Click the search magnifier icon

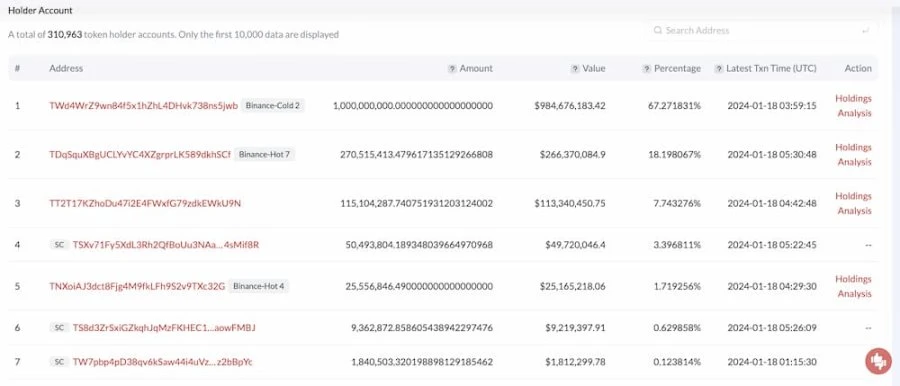tap(658, 30)
